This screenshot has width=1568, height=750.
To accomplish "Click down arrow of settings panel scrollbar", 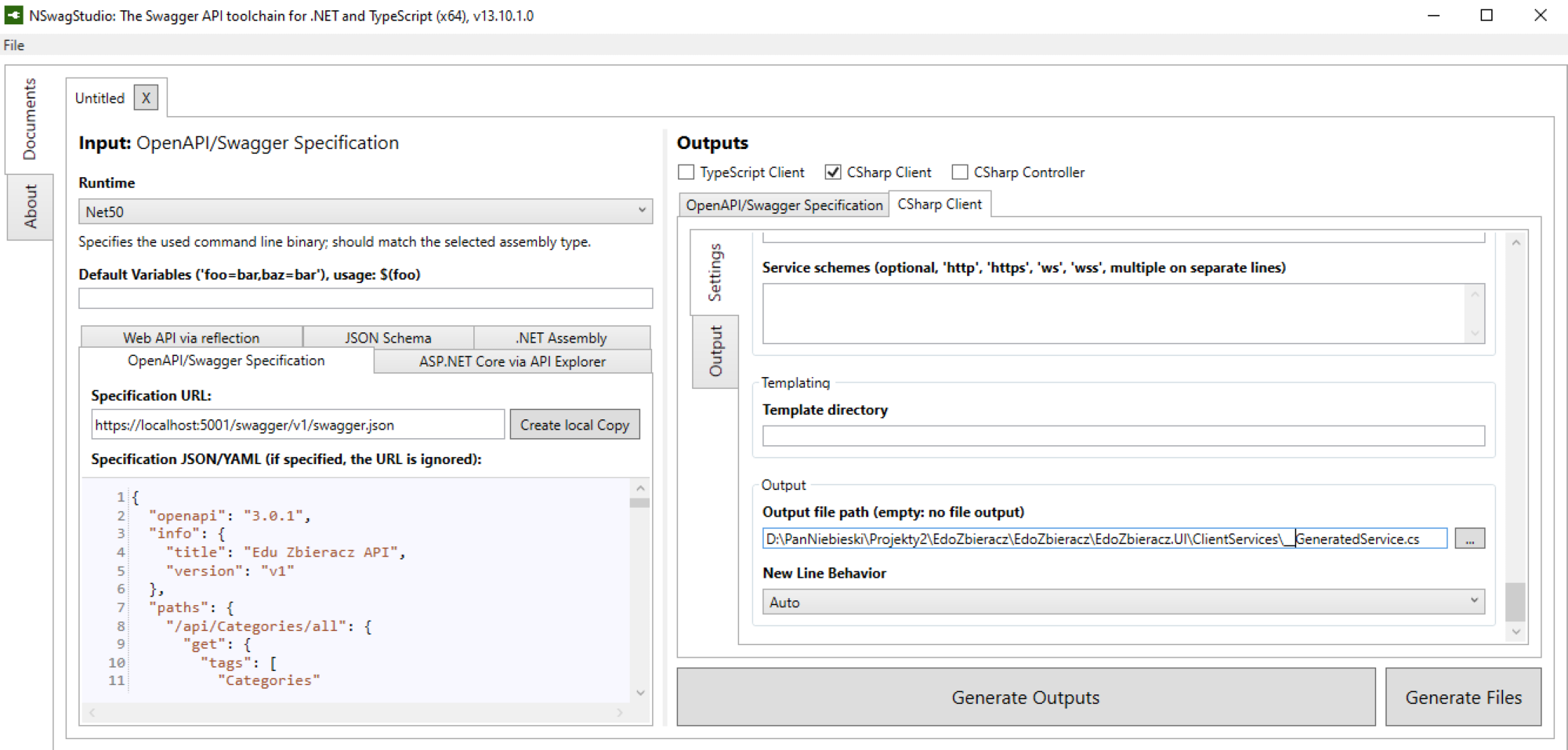I will (1516, 632).
